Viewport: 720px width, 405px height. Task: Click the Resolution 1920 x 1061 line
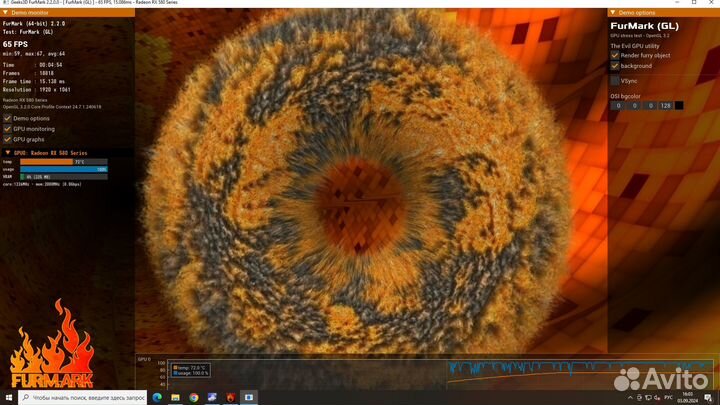point(37,90)
